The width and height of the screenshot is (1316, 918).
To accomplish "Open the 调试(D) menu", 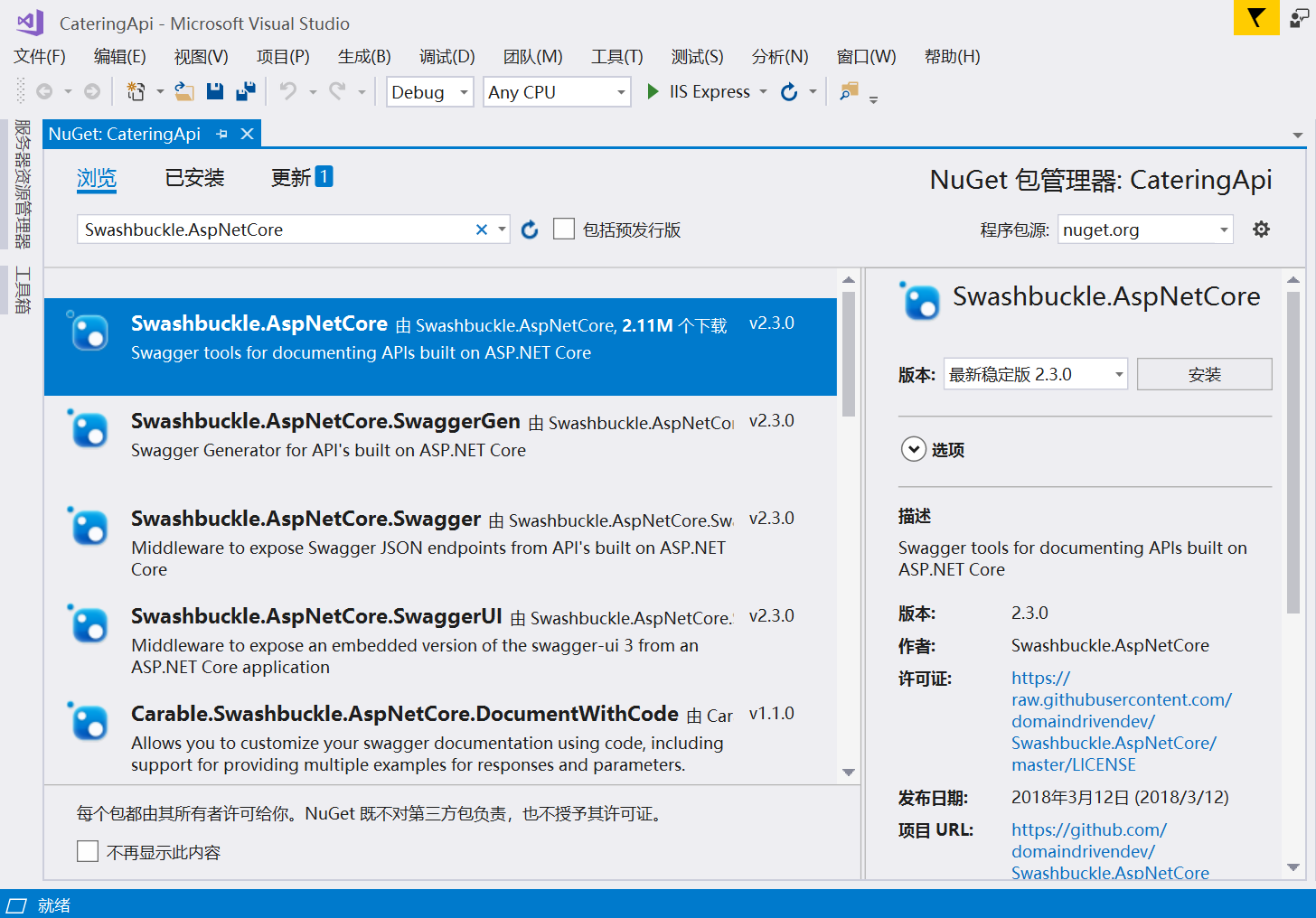I will click(446, 56).
